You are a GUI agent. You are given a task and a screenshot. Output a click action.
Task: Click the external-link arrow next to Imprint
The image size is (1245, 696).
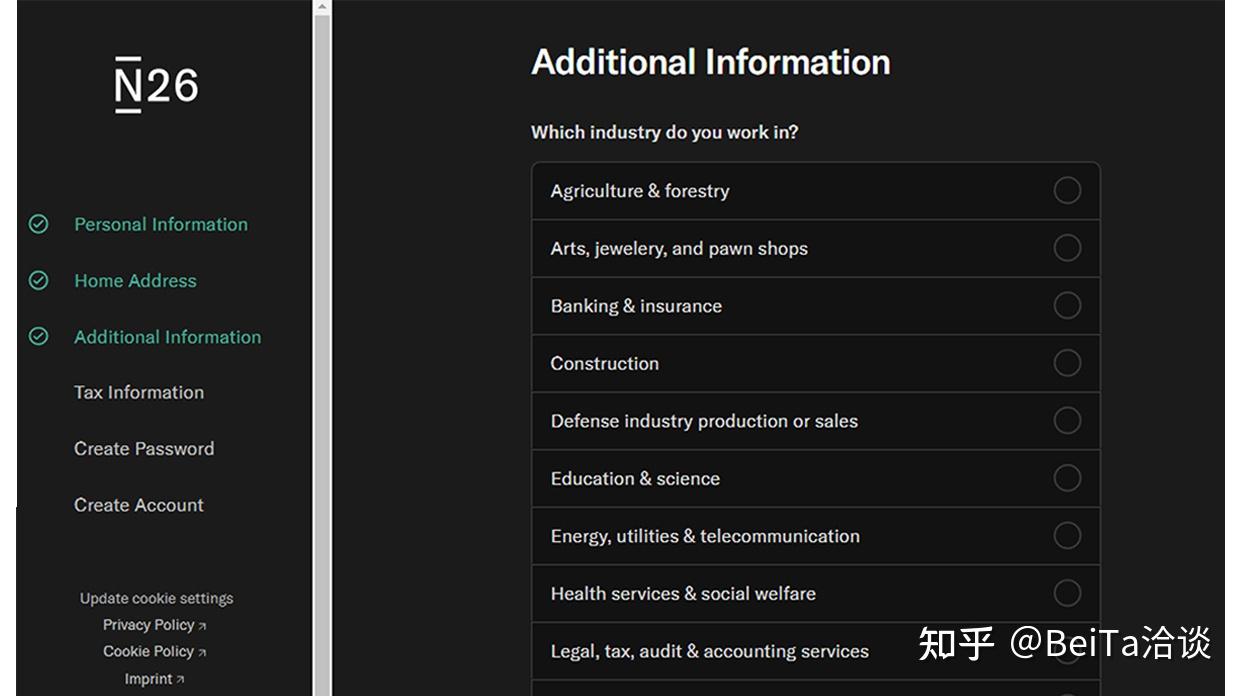[x=179, y=679]
